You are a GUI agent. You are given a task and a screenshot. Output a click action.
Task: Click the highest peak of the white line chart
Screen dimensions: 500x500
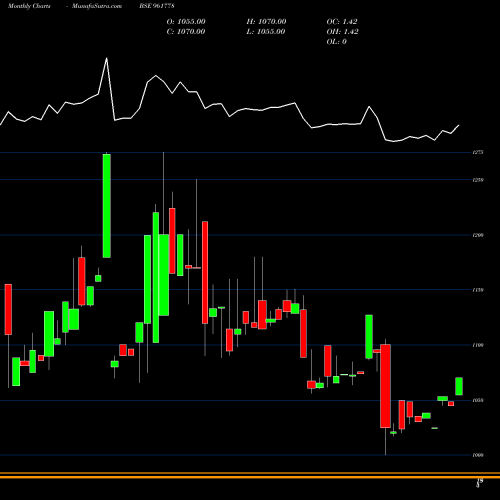pyautogui.click(x=107, y=58)
